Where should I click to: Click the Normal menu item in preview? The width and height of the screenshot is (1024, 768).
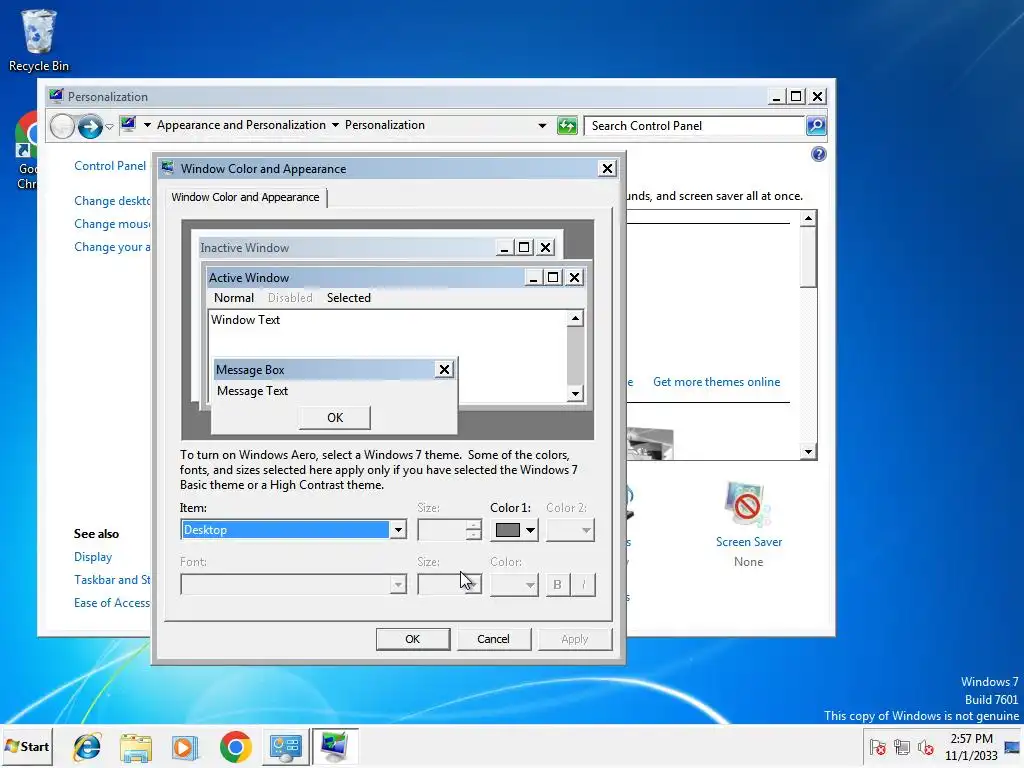point(234,298)
